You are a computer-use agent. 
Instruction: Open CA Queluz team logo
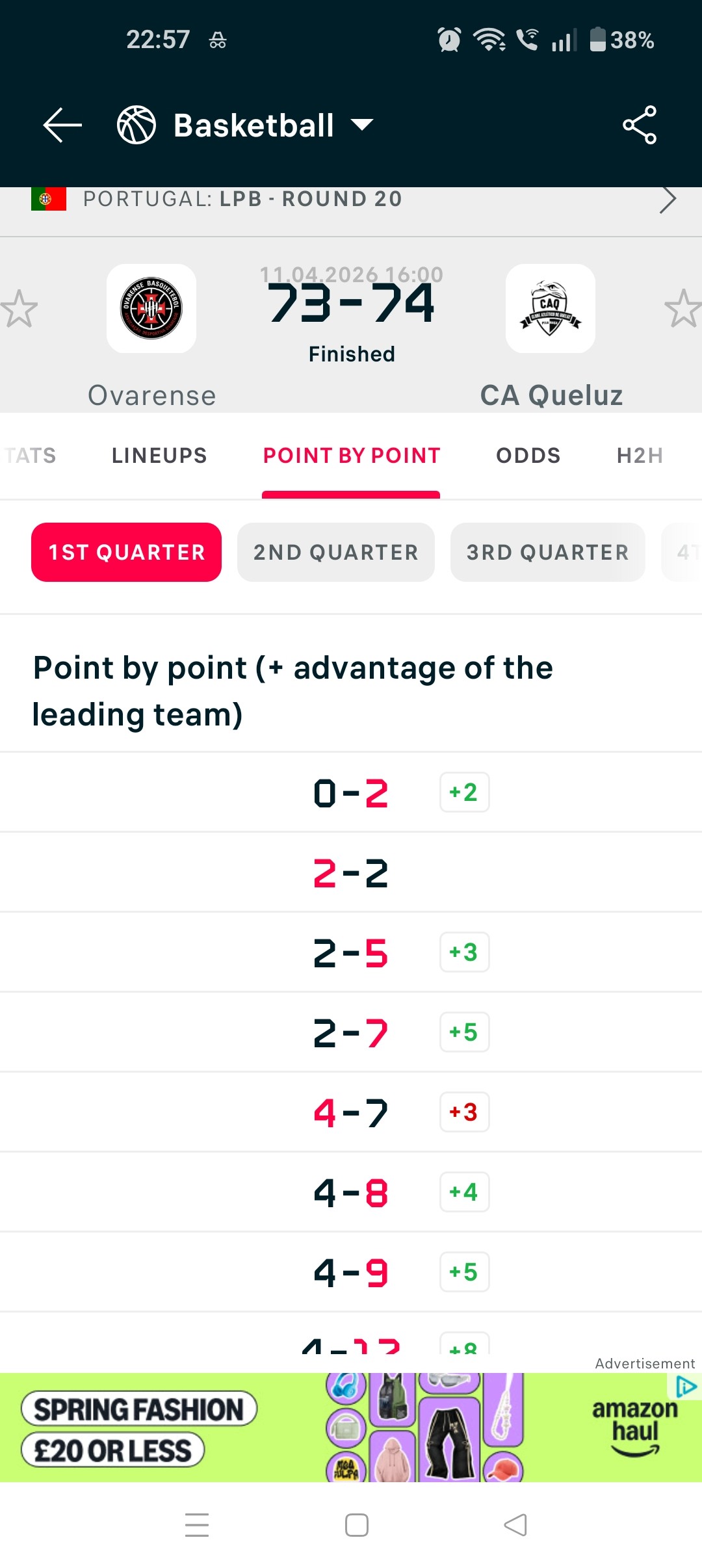(551, 308)
